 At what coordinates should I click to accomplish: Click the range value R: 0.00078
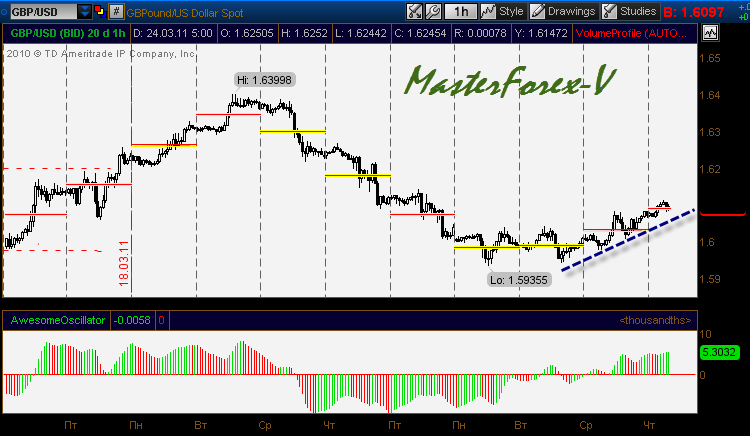pyautogui.click(x=480, y=33)
